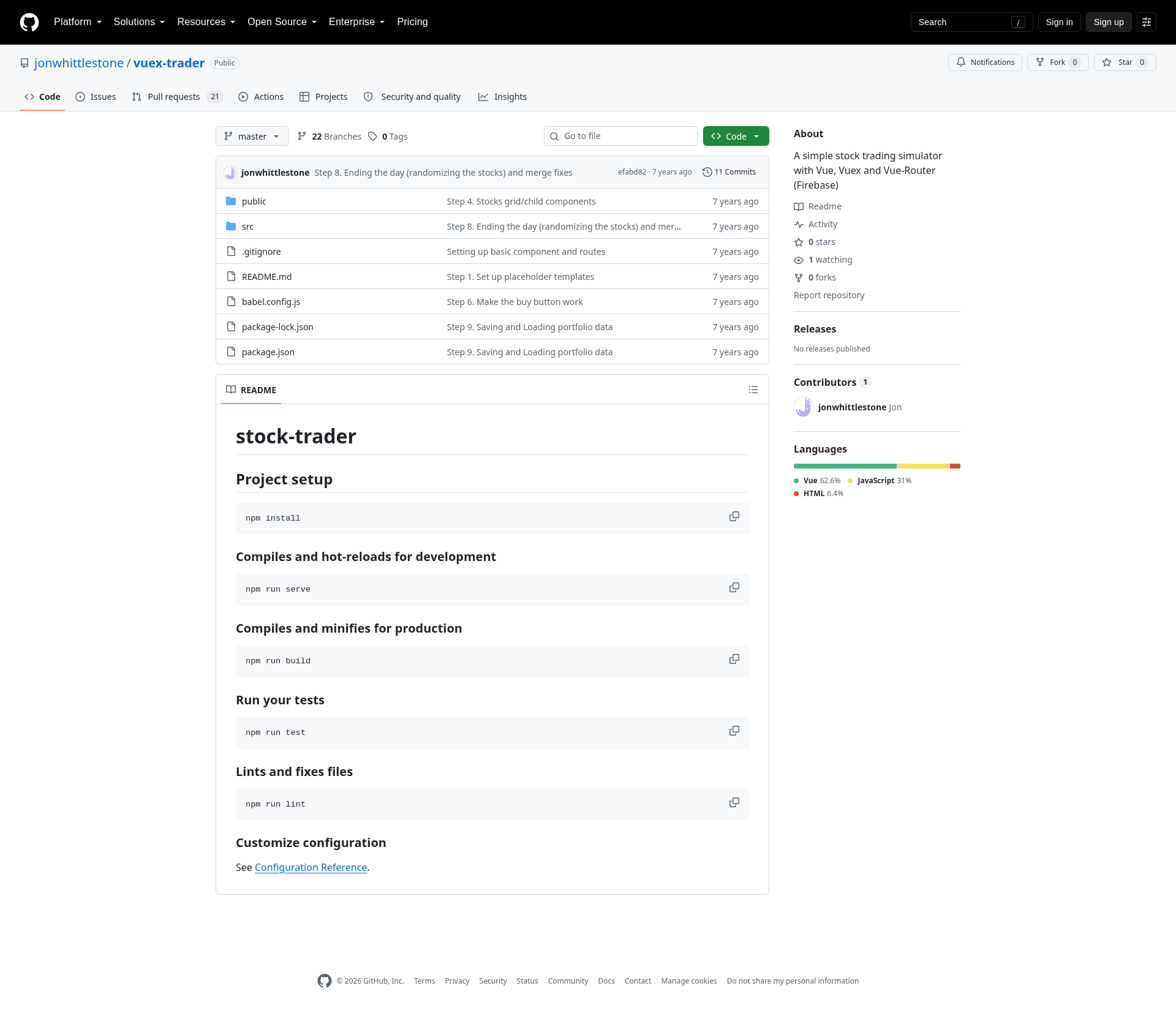
Task: Click Report repository
Action: point(829,295)
